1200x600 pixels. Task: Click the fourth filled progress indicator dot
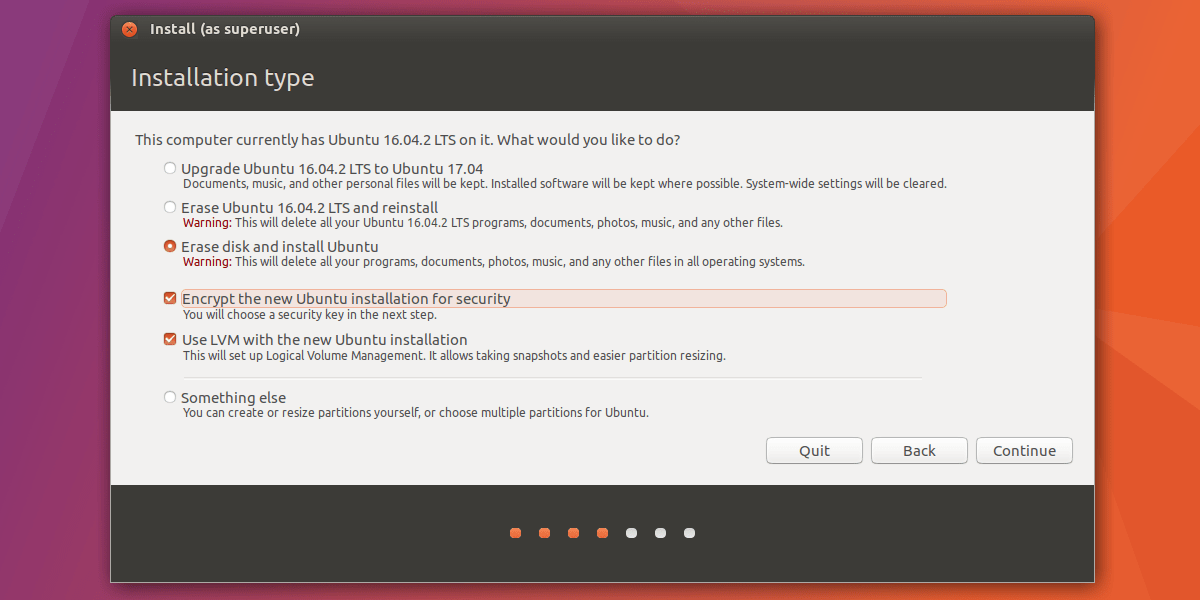click(602, 533)
